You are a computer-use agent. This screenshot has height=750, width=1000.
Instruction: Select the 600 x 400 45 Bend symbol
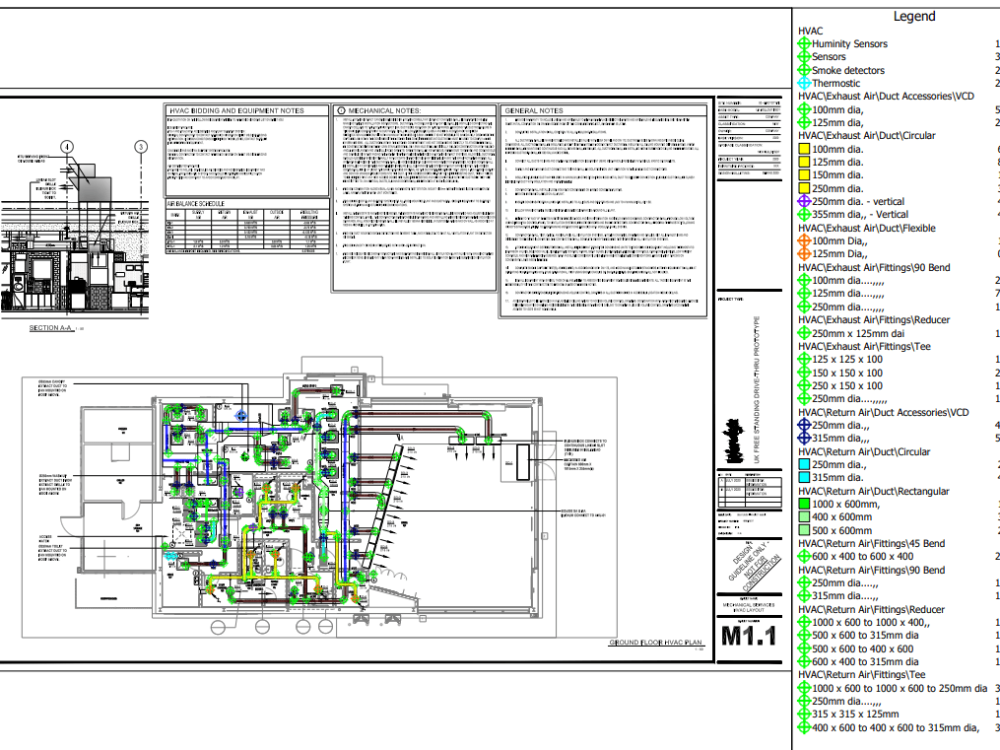point(806,555)
